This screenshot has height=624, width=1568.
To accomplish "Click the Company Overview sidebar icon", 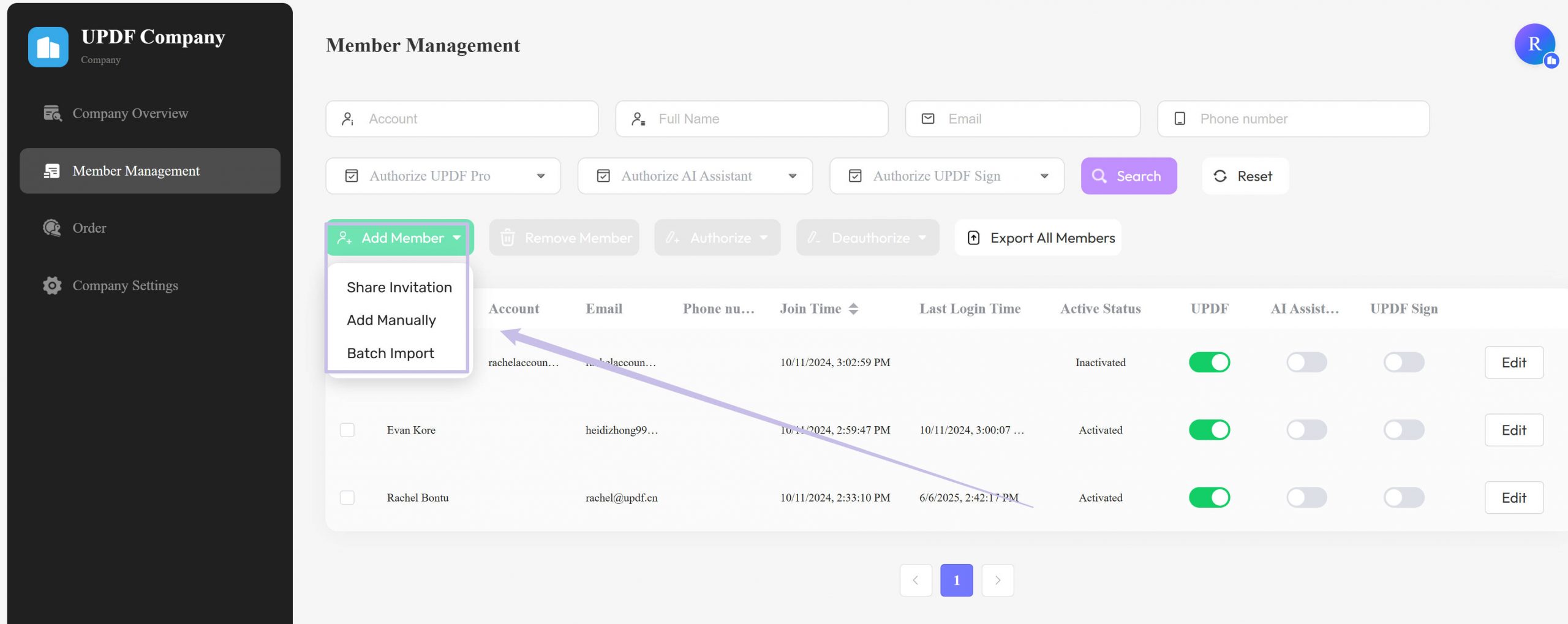I will coord(52,113).
